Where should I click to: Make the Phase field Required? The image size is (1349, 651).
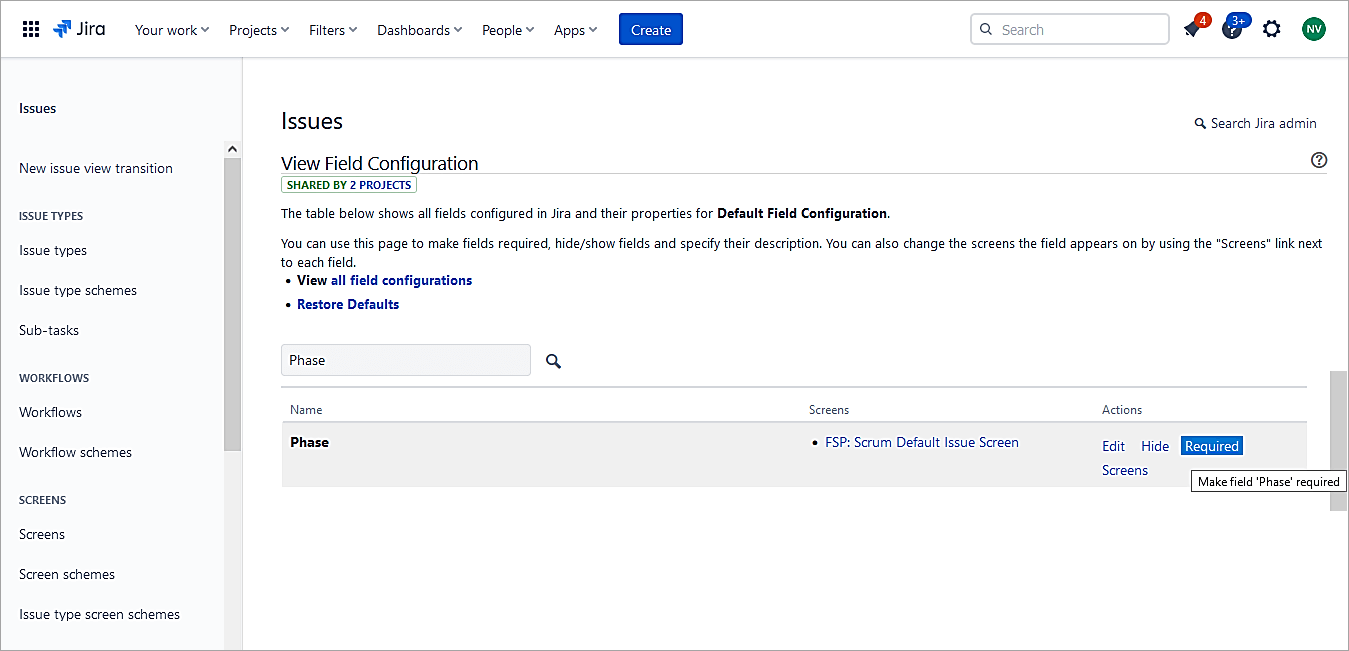1211,445
